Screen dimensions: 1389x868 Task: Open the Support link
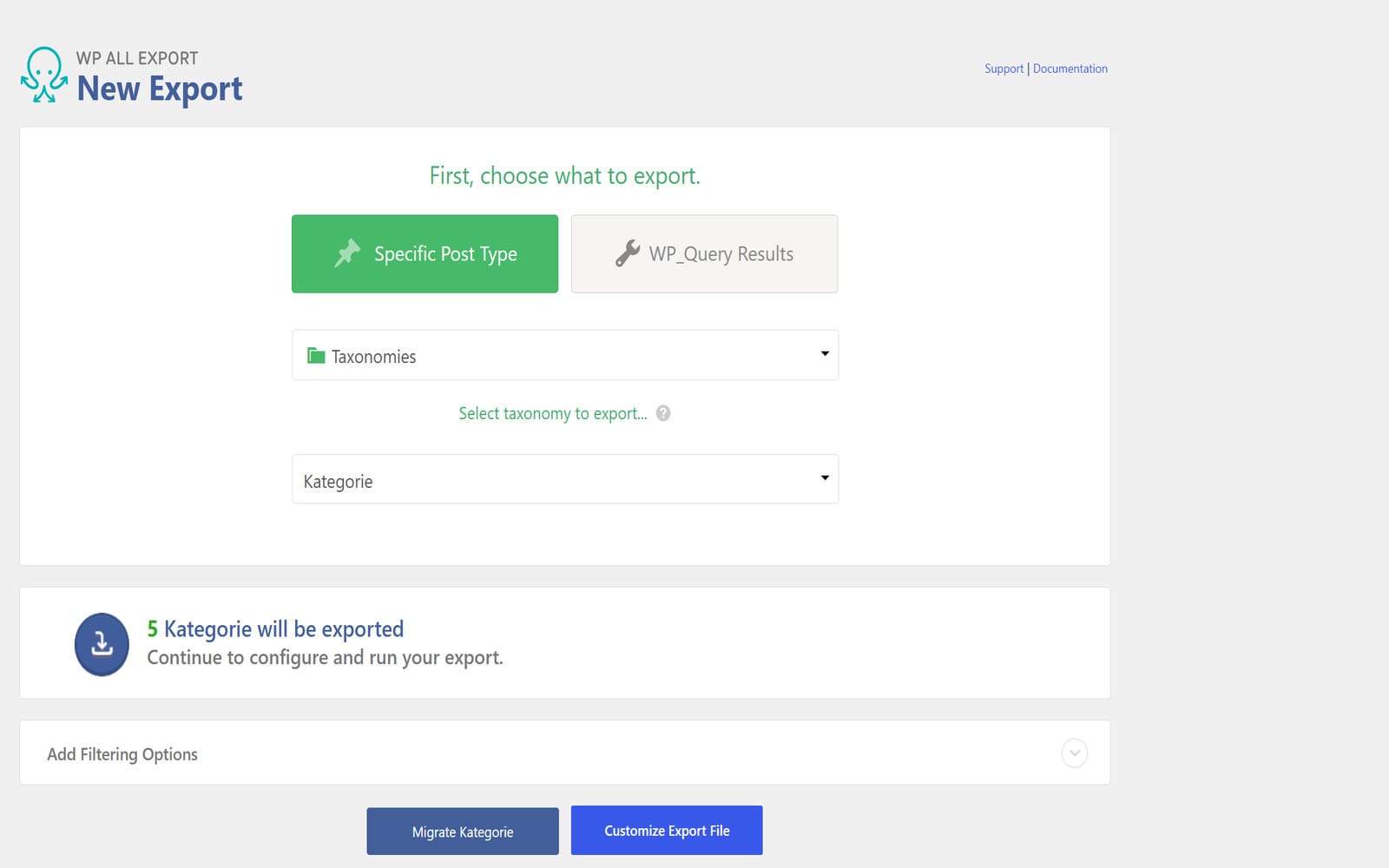click(x=1004, y=69)
